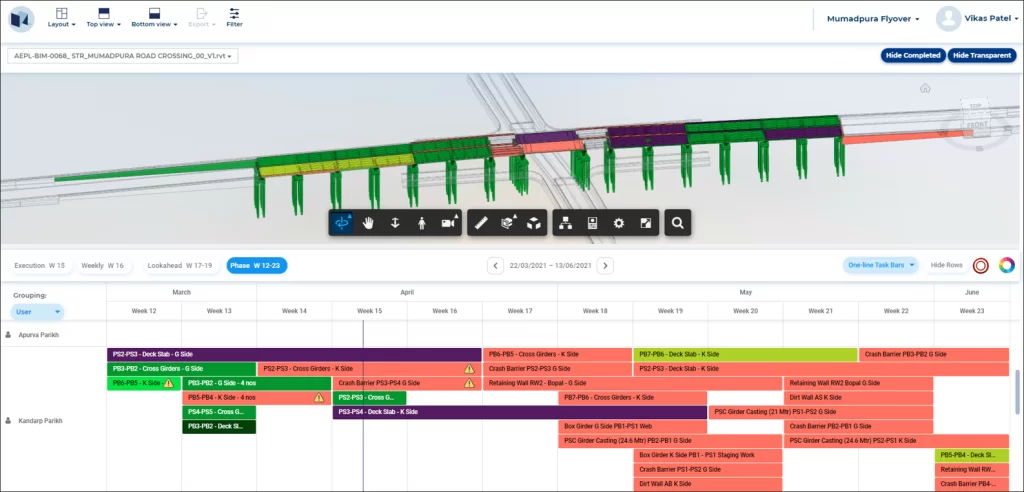Toggle Hide Transparent elements
This screenshot has height=492, width=1024.
click(982, 55)
